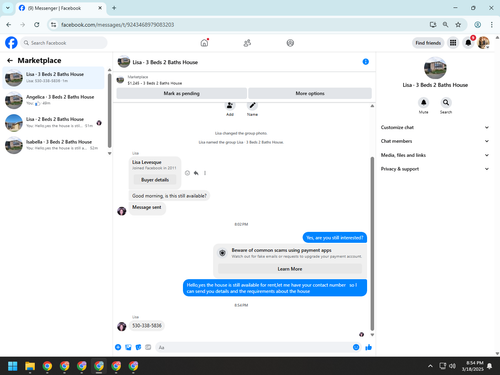The height and width of the screenshot is (375, 500).
Task: Click the large group photo in right panel
Action: coord(435,68)
